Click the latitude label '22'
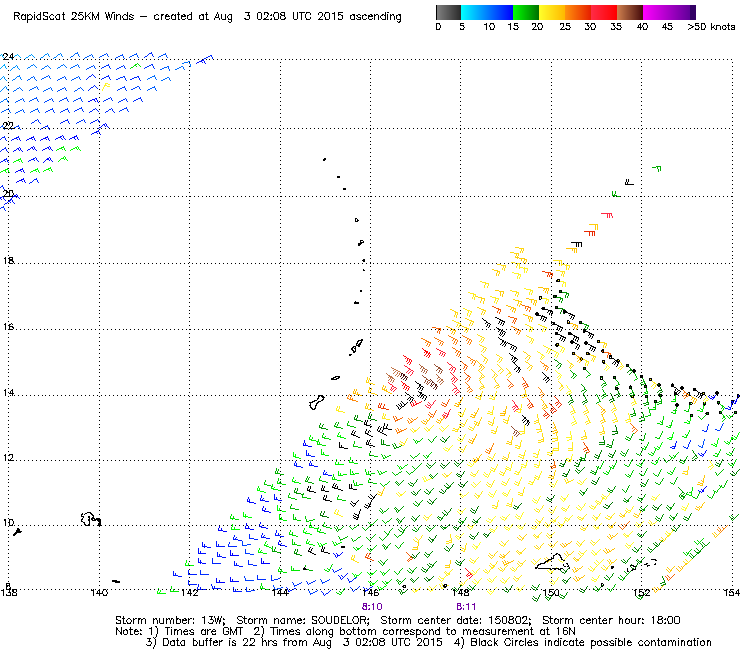 pyautogui.click(x=8, y=126)
